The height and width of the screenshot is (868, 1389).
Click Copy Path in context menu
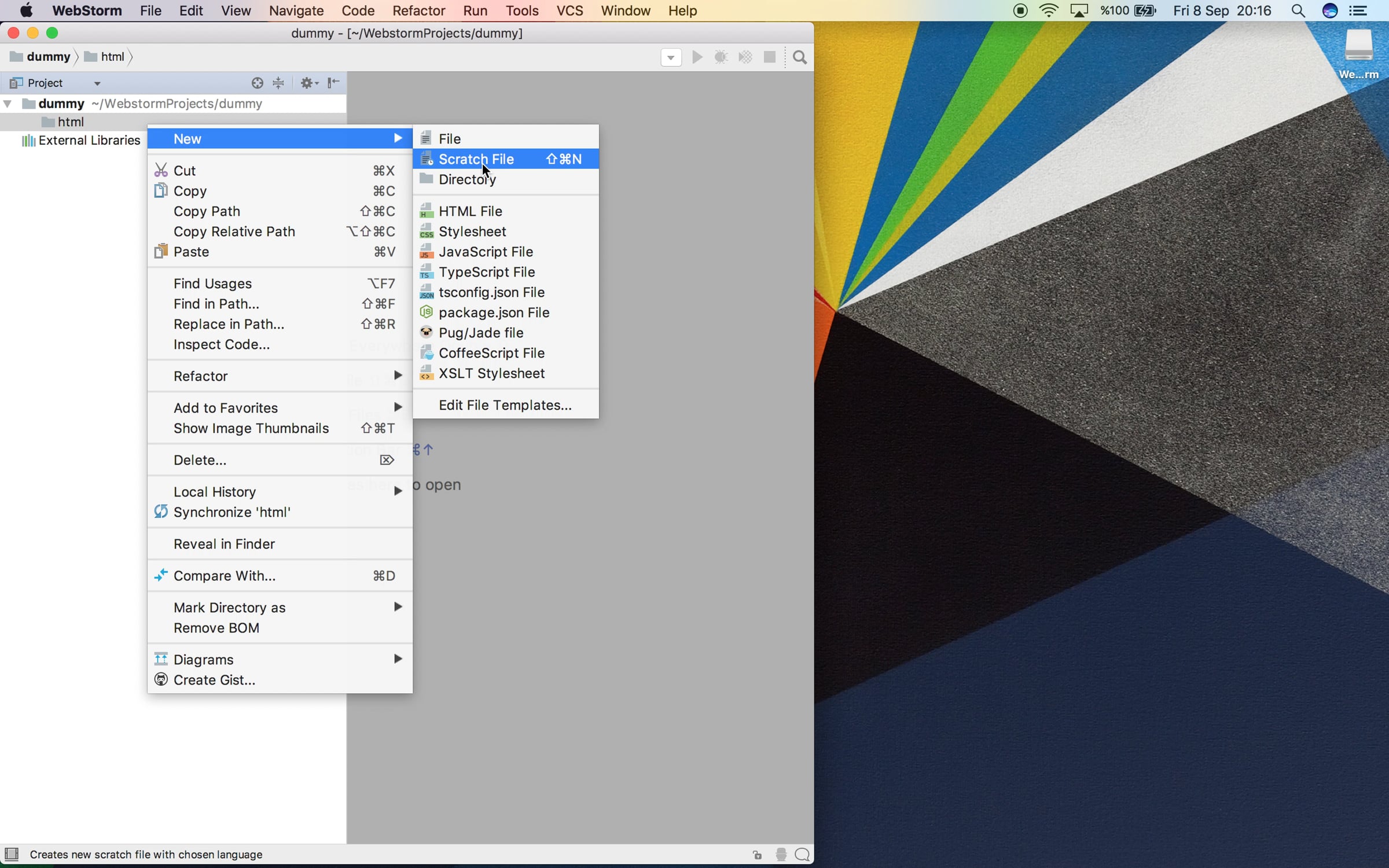(x=280, y=211)
